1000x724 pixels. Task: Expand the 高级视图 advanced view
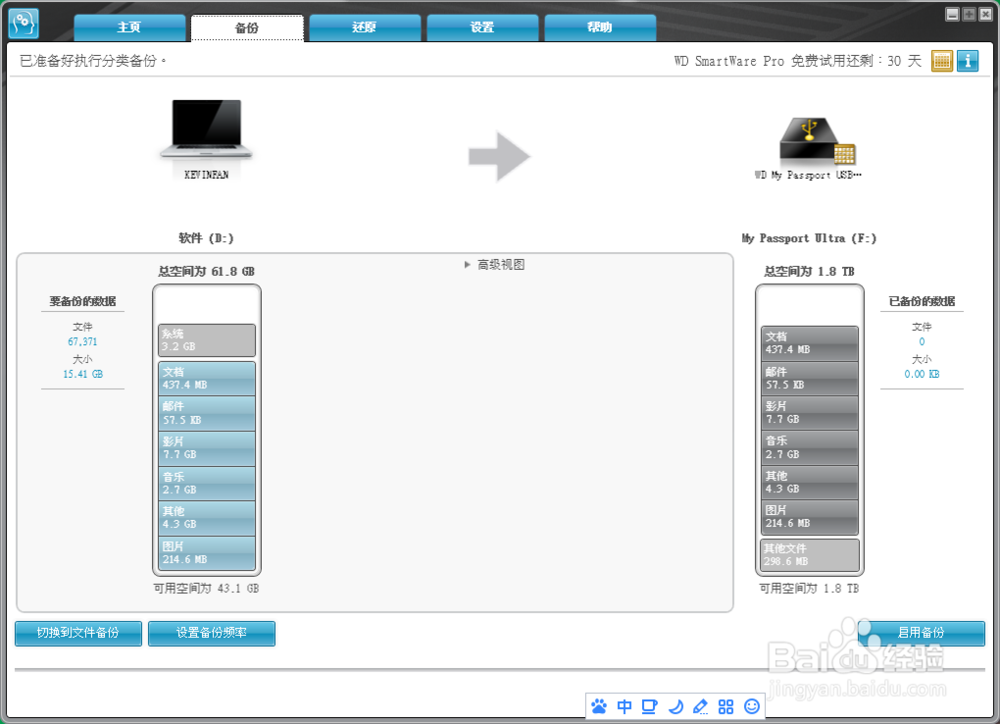click(495, 265)
